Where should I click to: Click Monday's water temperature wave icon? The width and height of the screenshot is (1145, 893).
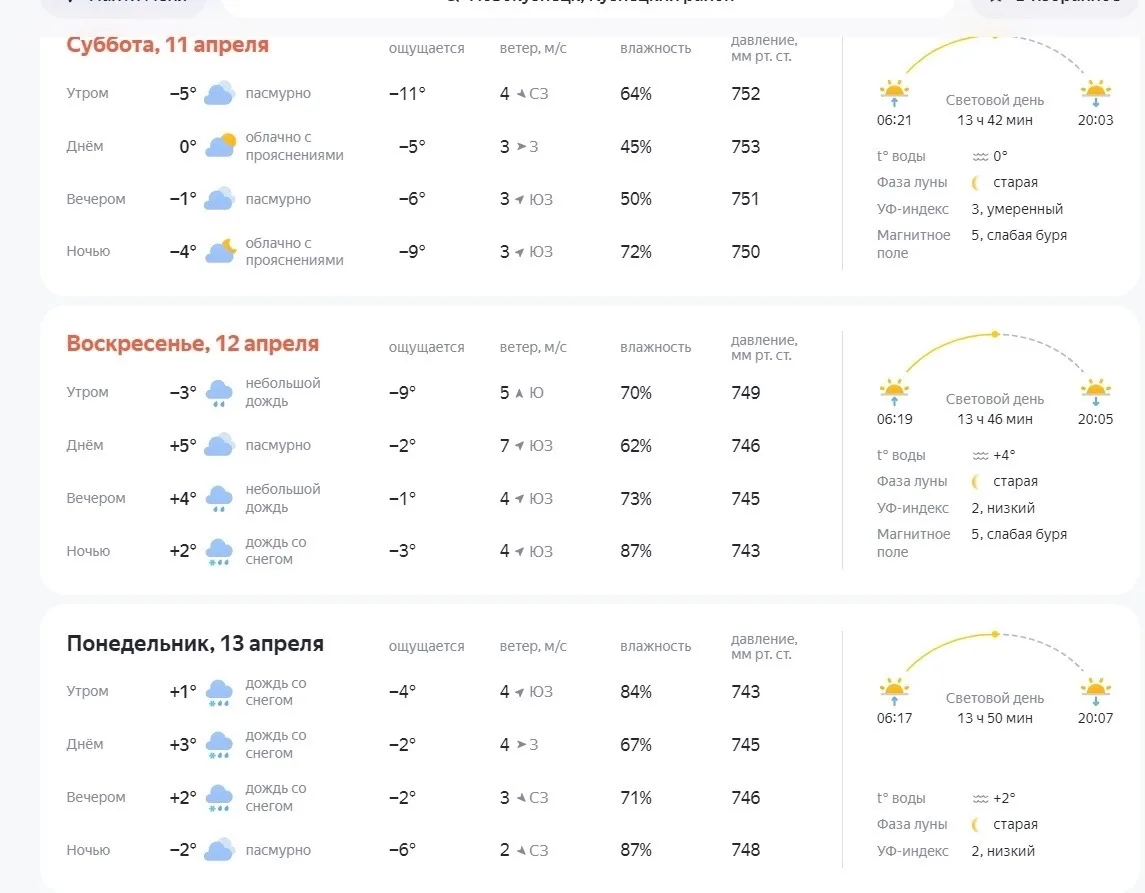[980, 799]
